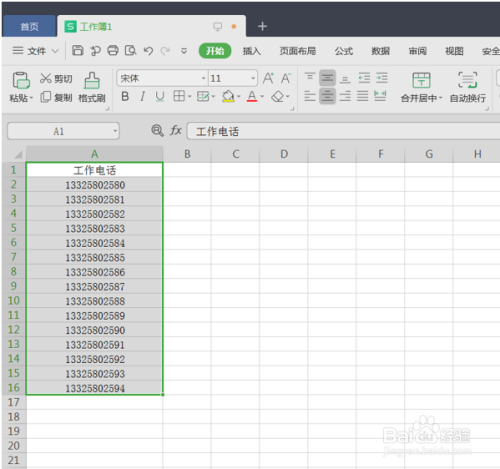Toggle Bold formatting

pyautogui.click(x=125, y=97)
